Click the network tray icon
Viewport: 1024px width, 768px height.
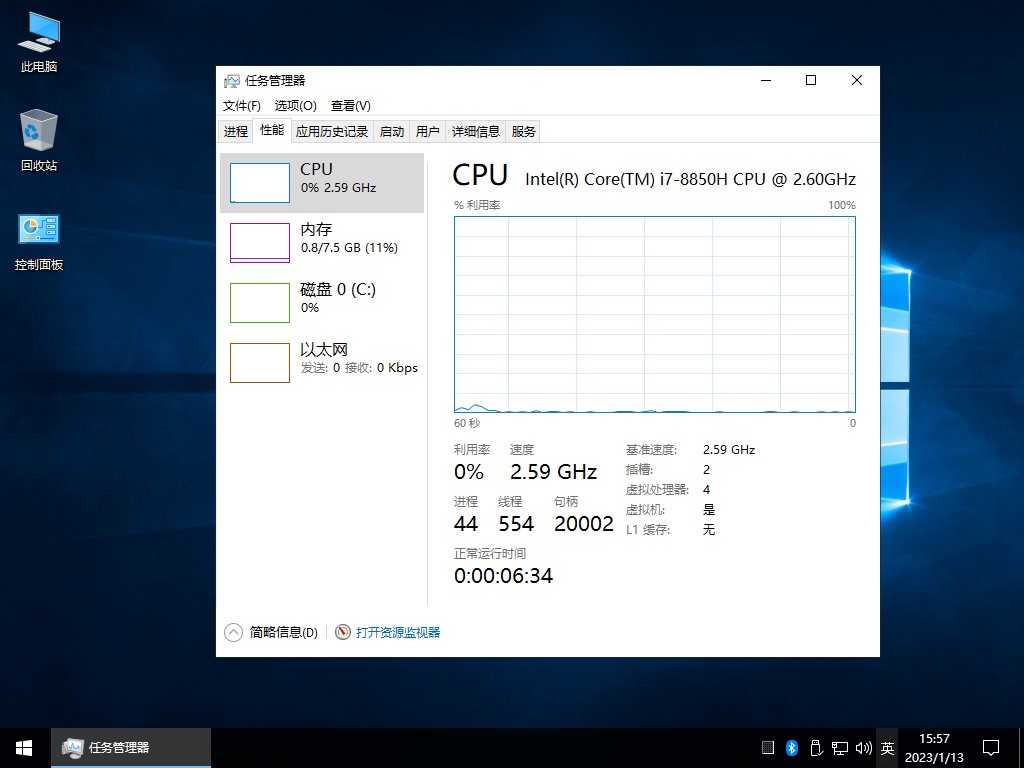tap(840, 747)
